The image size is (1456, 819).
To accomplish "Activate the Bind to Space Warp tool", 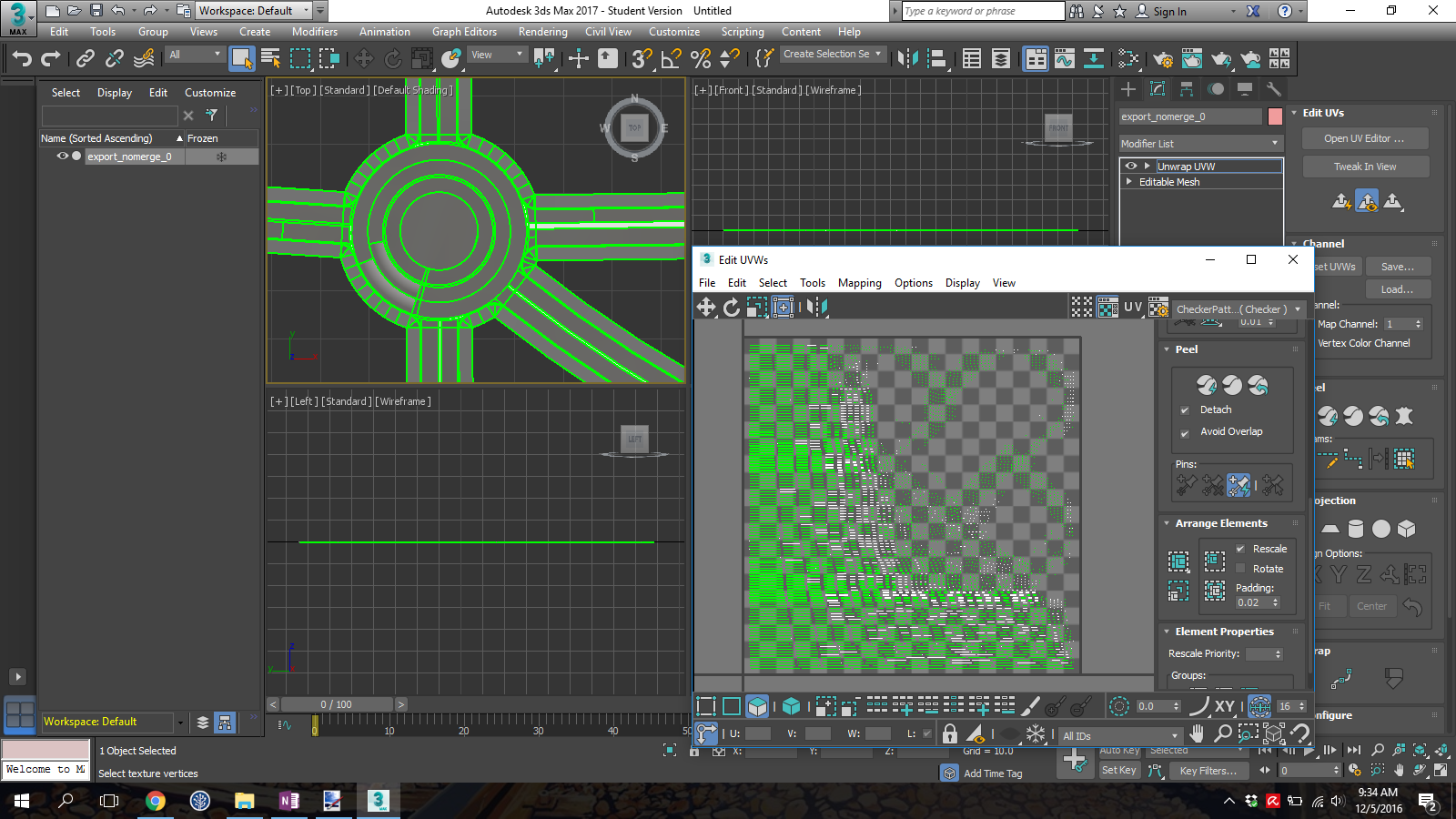I will tap(144, 59).
